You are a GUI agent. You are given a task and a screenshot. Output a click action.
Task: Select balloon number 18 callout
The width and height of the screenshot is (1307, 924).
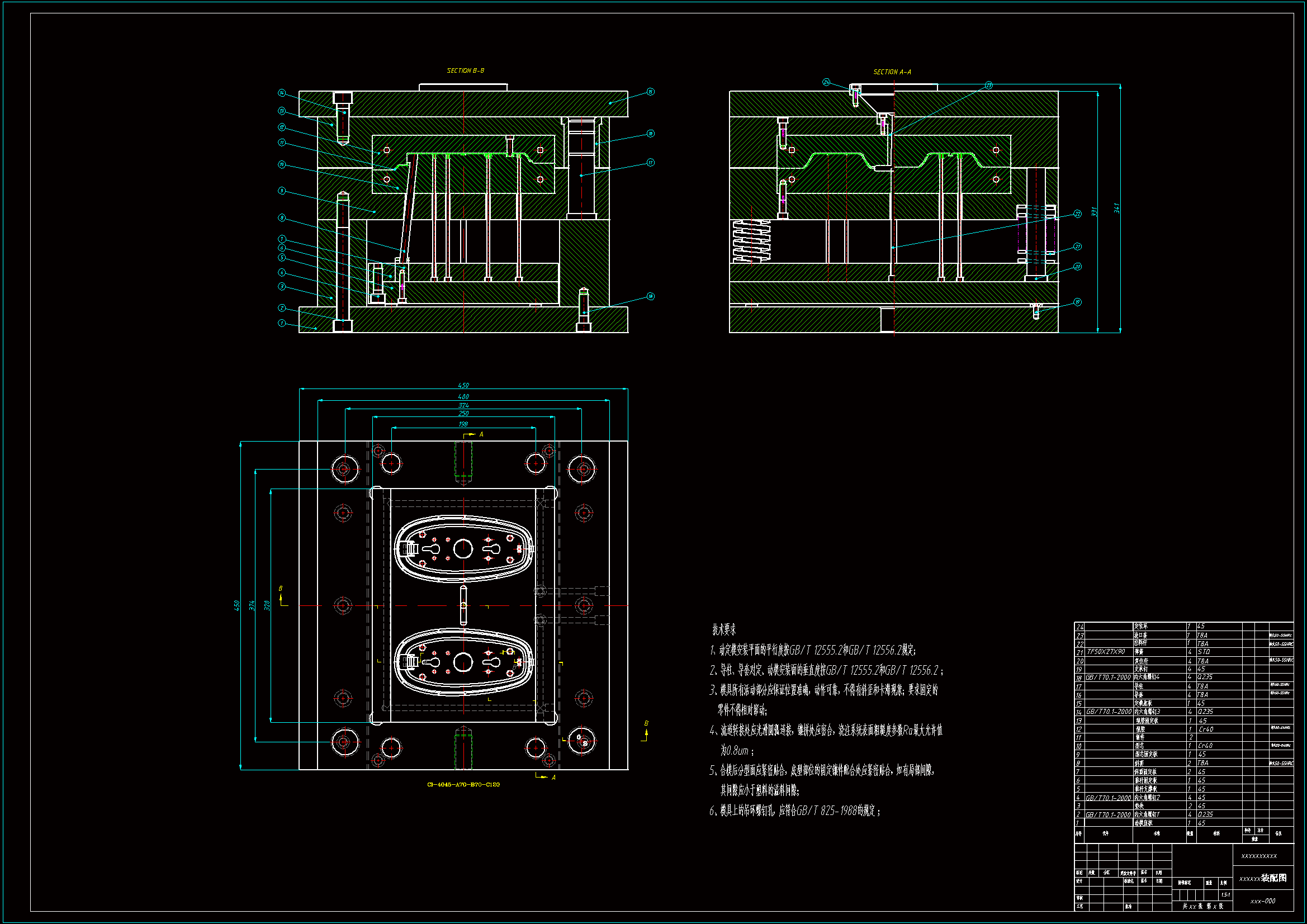tap(650, 296)
